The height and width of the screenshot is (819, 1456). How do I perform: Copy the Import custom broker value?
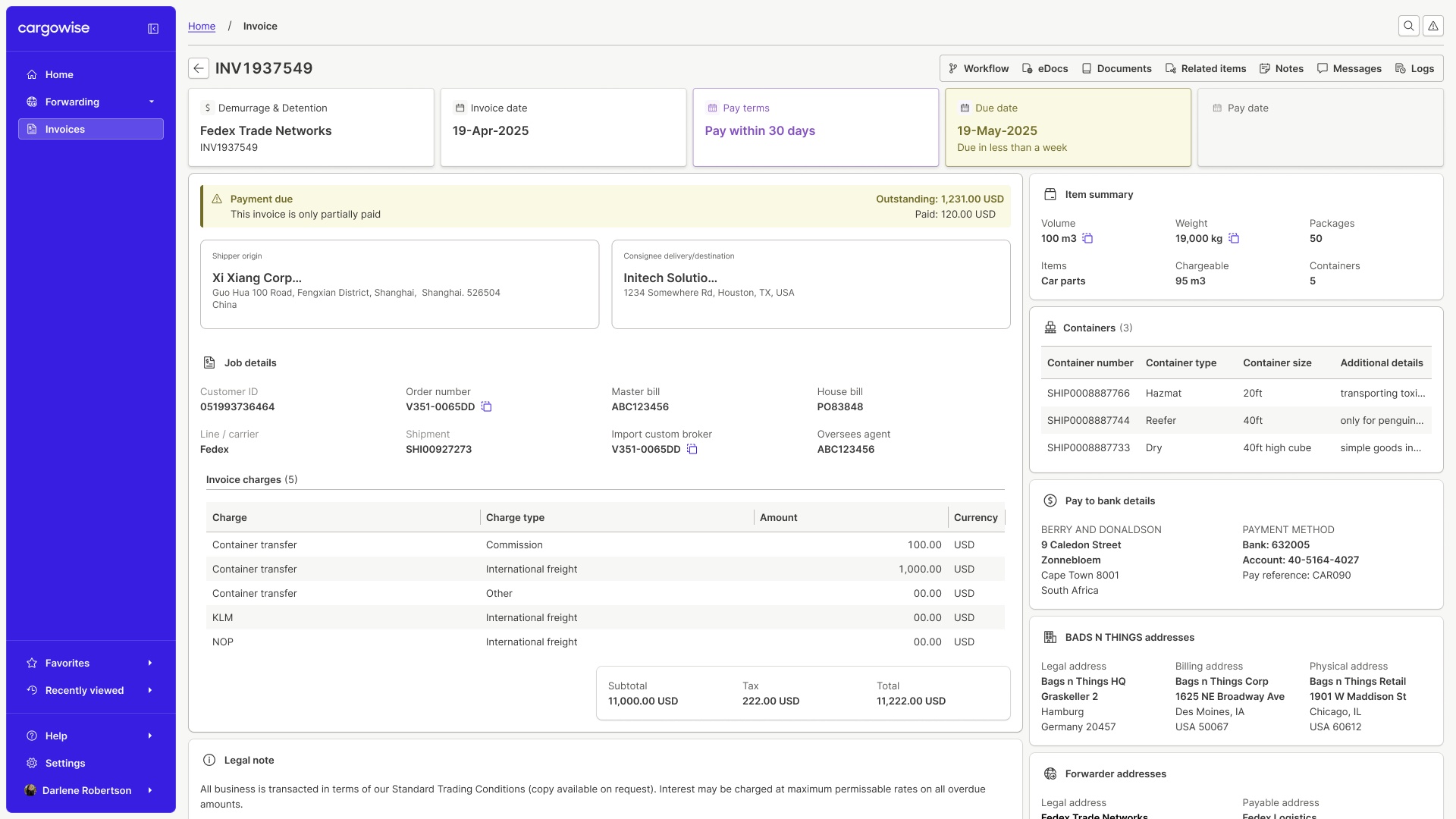click(x=692, y=449)
